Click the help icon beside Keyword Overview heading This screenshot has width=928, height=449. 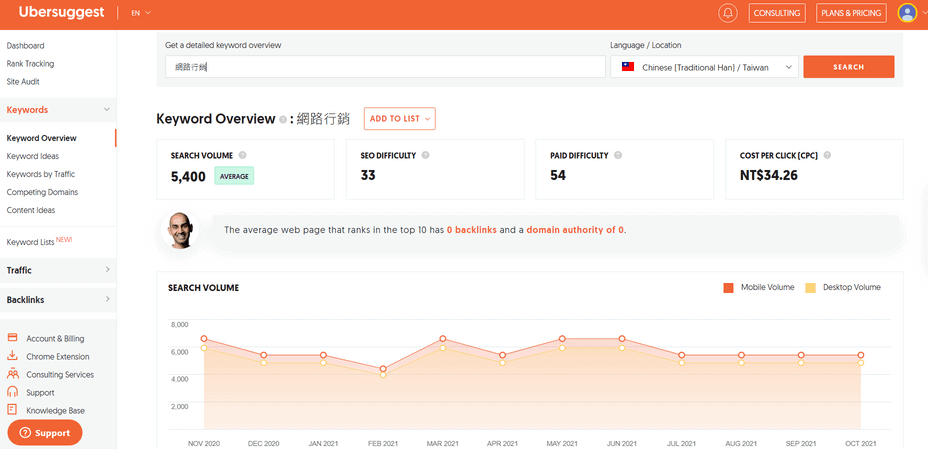[283, 119]
